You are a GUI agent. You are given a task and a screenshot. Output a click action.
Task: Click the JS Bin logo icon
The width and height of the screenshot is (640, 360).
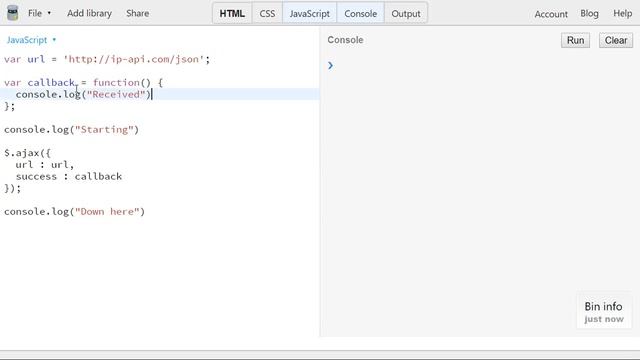[x=13, y=13]
